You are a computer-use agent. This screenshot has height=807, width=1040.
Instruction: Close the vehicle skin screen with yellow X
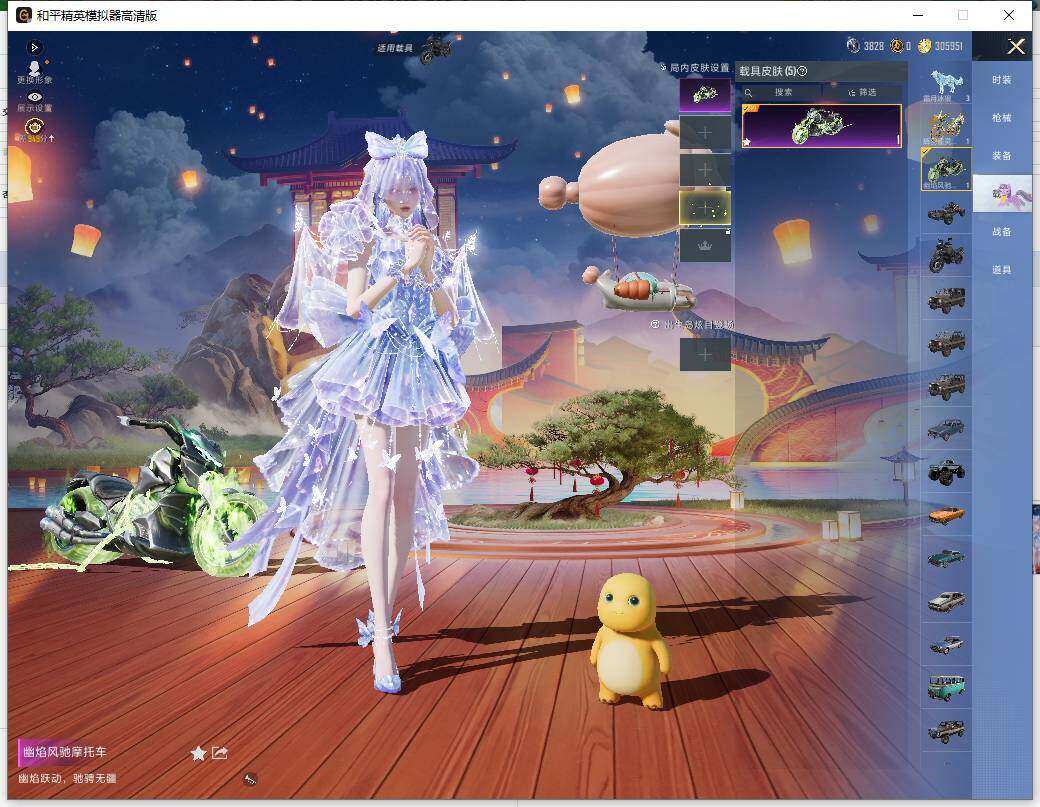(x=1016, y=46)
